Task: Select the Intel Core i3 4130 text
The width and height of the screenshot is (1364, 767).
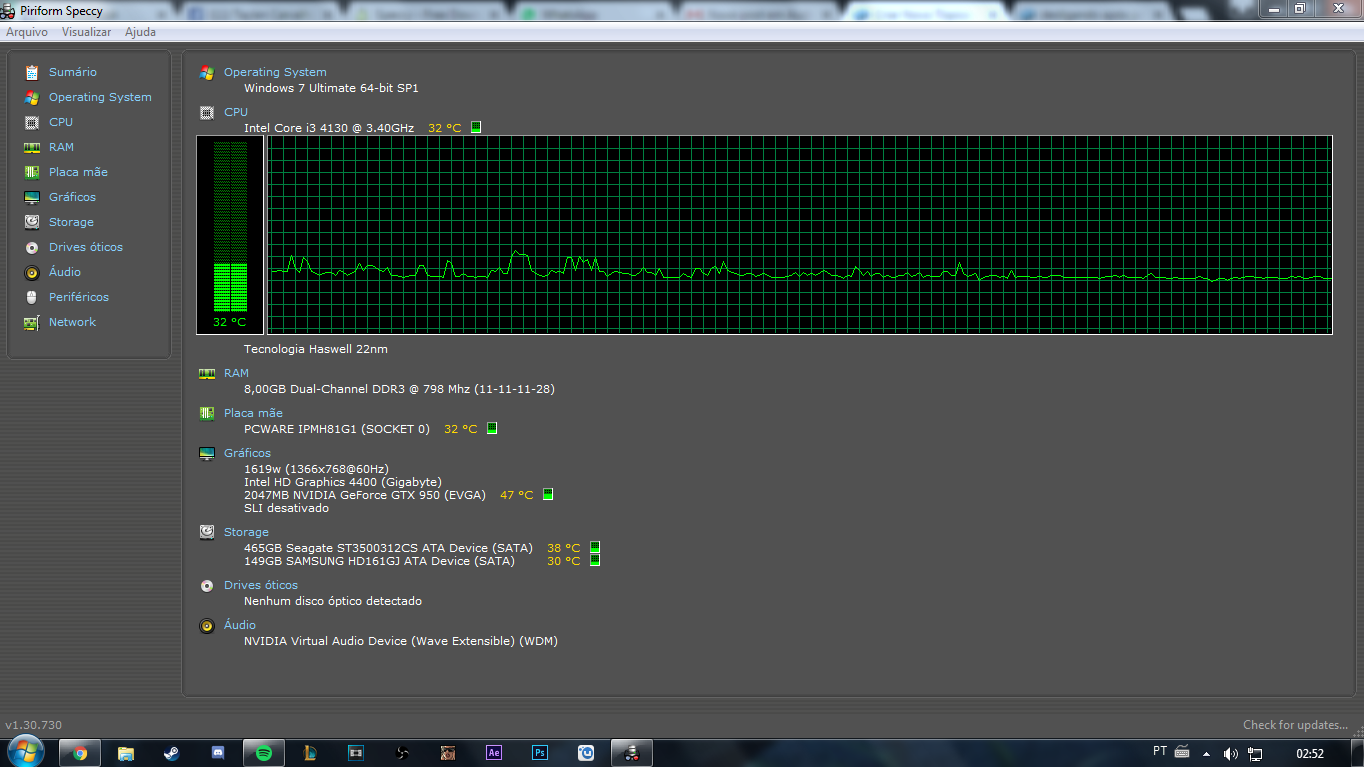Action: 329,128
